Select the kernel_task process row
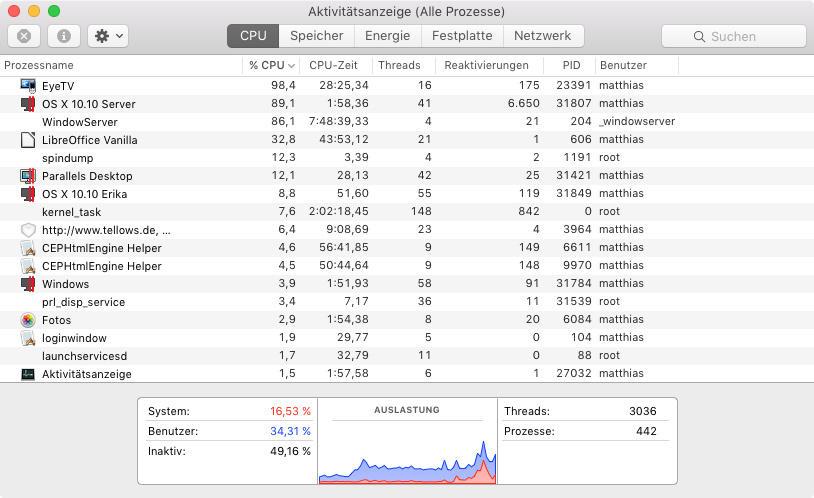 (x=407, y=212)
